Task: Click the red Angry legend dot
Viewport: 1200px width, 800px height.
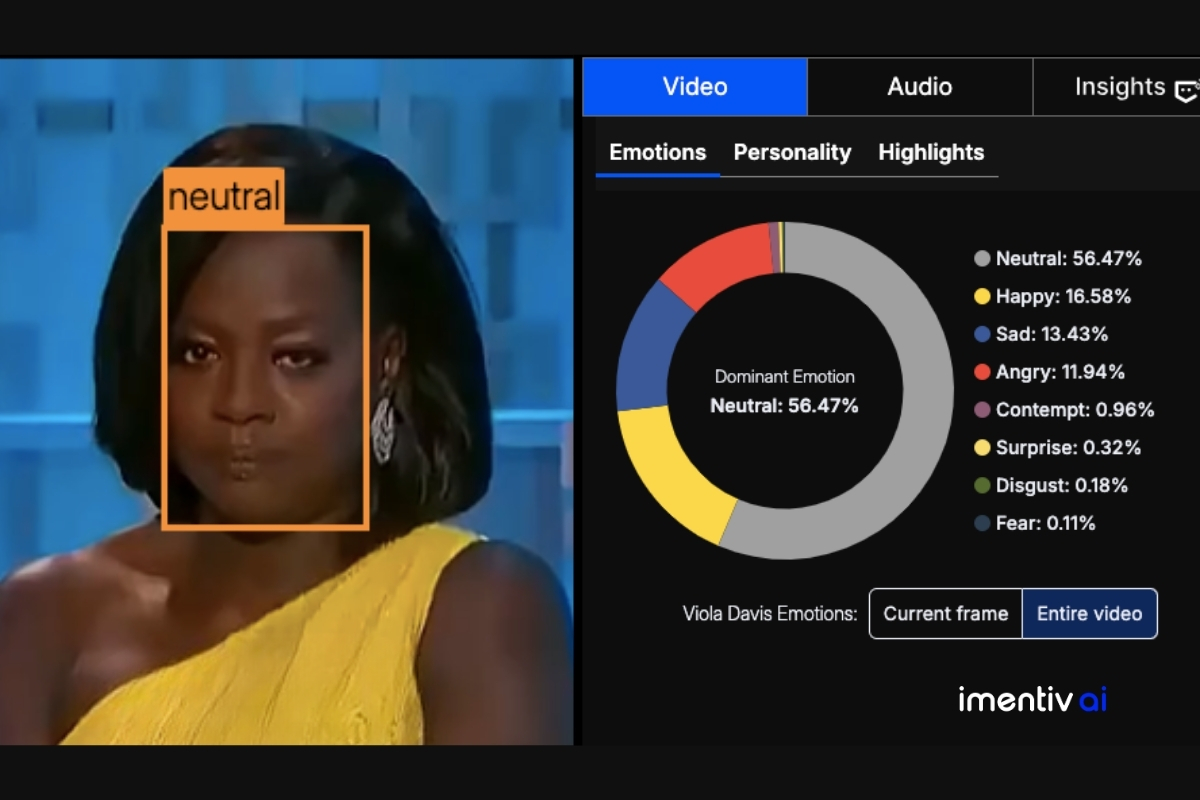Action: tap(982, 372)
